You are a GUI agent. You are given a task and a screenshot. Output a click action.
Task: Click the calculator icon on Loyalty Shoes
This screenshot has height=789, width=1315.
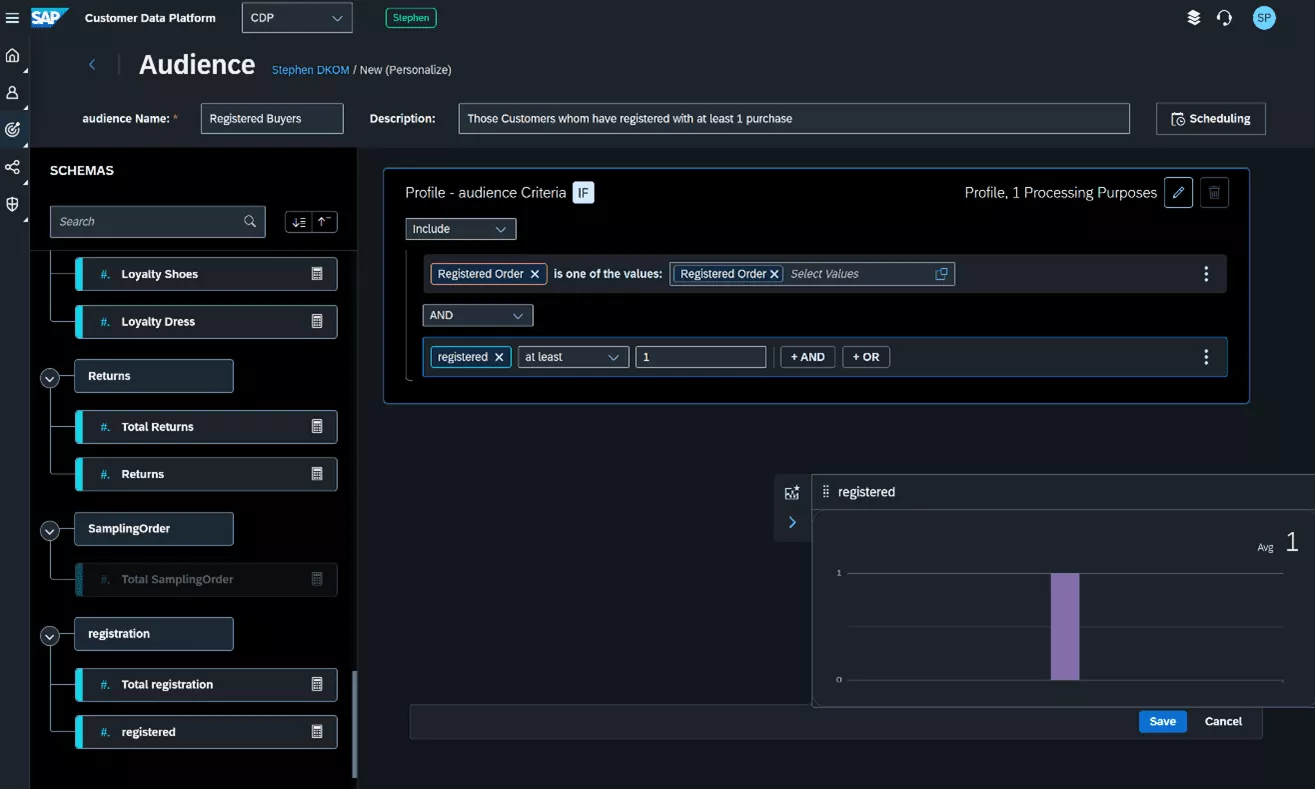pyautogui.click(x=317, y=274)
